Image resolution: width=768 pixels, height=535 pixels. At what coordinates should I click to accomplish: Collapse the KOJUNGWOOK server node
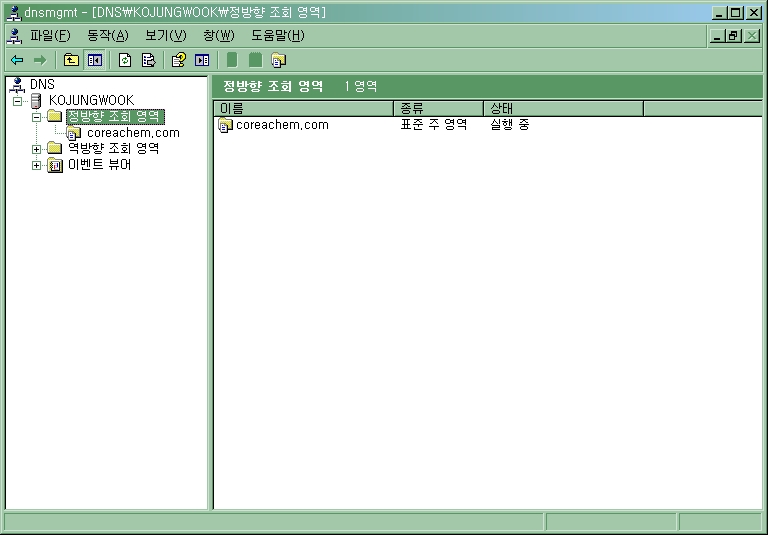[x=18, y=101]
